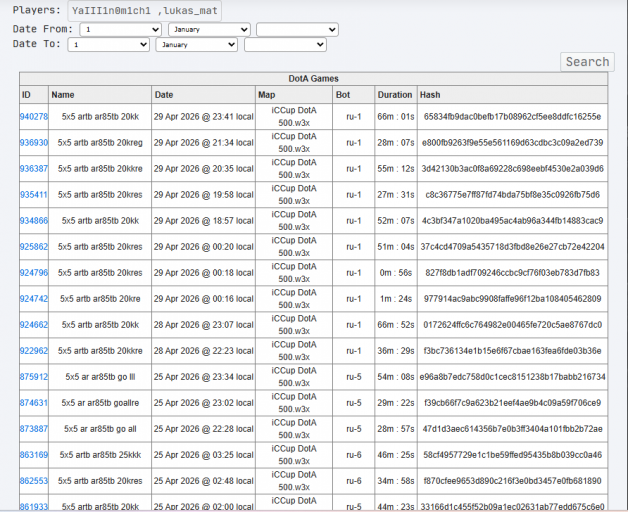The height and width of the screenshot is (512, 628).
Task: Click date '28 Apr 2026 @ 23:07 local'
Action: click(203, 325)
